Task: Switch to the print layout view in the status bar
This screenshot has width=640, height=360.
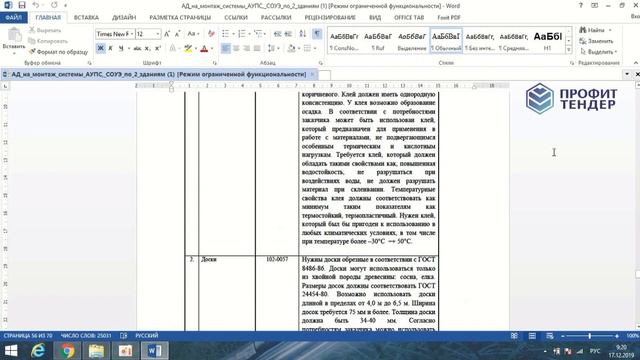Action: click(532, 336)
